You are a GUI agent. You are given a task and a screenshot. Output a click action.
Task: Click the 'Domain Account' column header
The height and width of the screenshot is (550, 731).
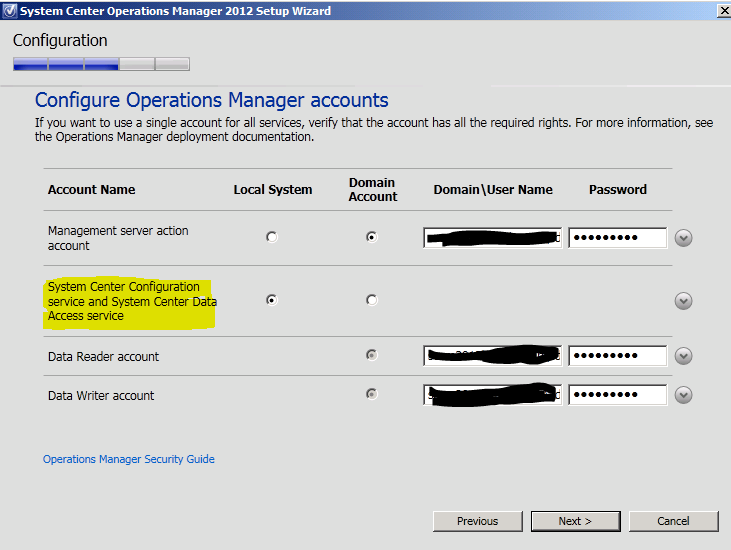pos(372,190)
